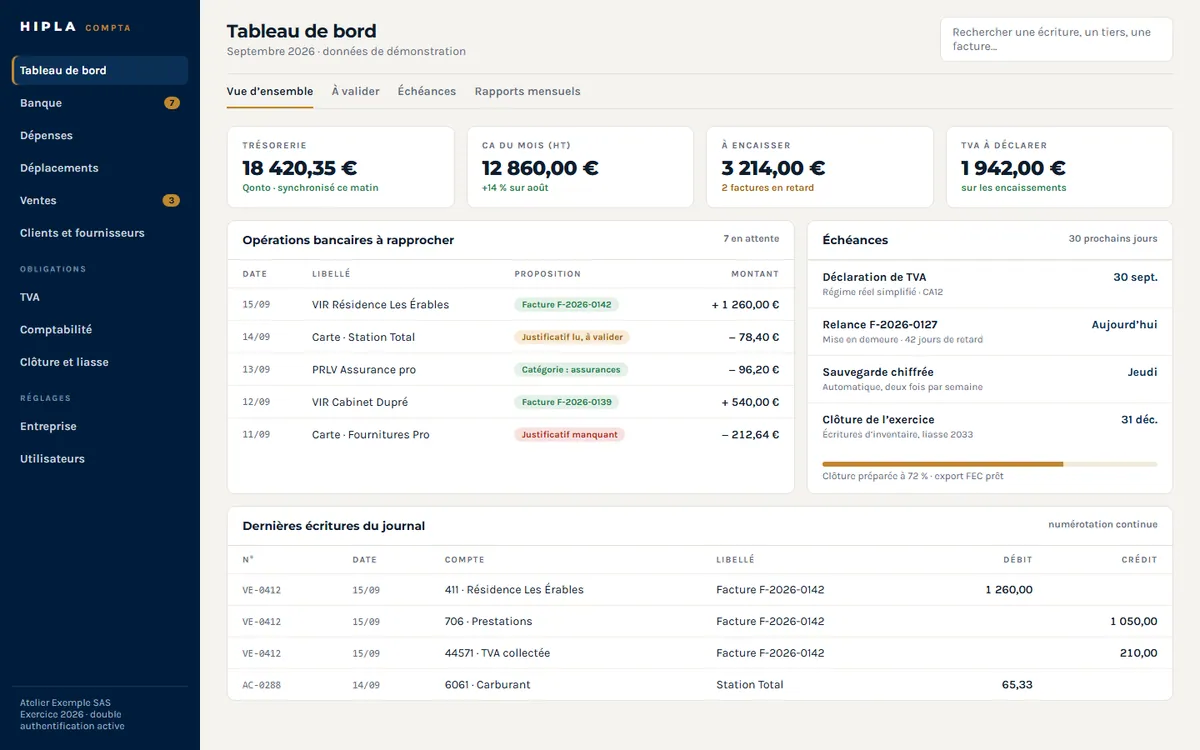Click 'Qonto · synchronisé ce matin'
1200x750 pixels.
point(310,188)
